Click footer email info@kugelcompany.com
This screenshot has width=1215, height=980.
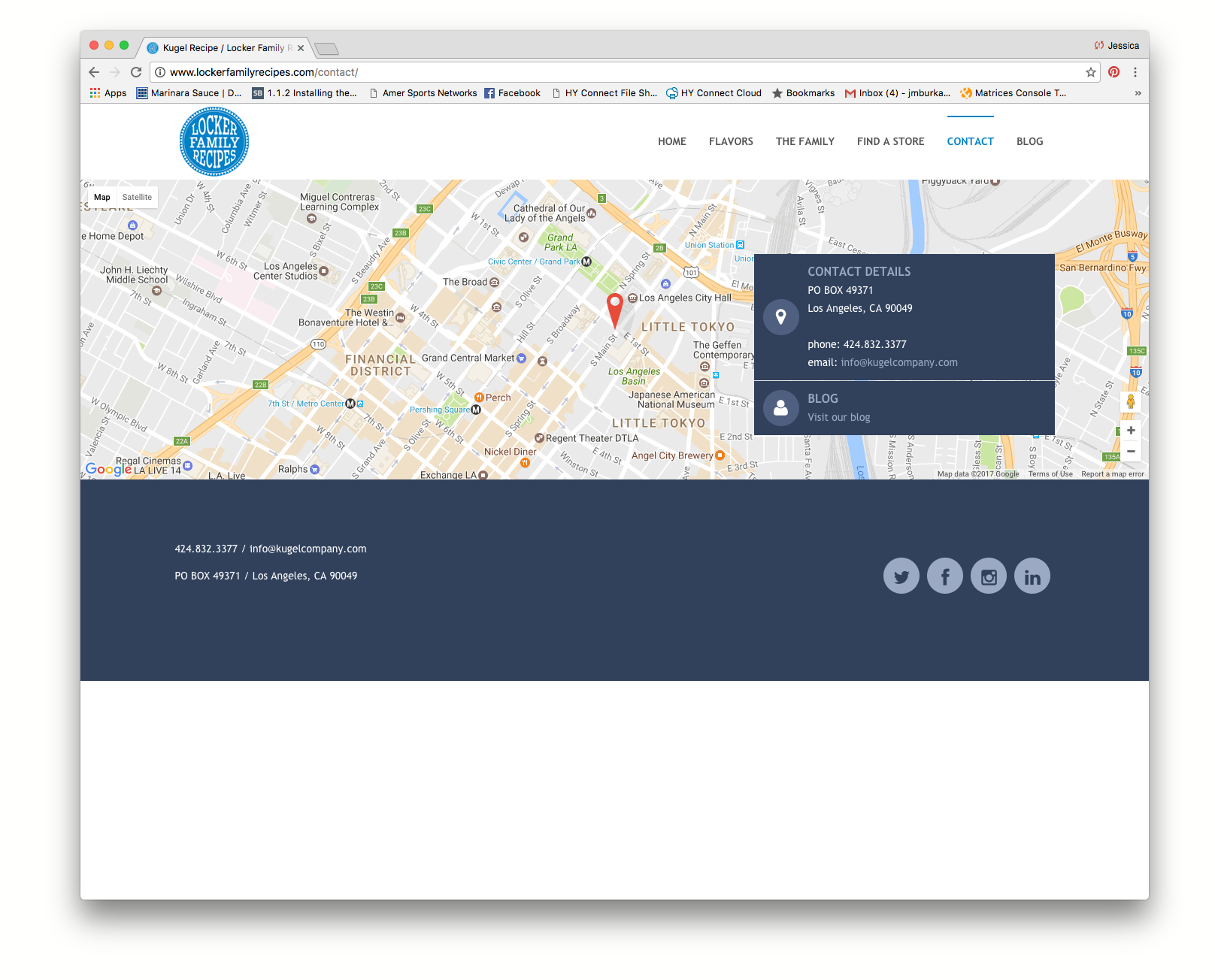point(308,549)
